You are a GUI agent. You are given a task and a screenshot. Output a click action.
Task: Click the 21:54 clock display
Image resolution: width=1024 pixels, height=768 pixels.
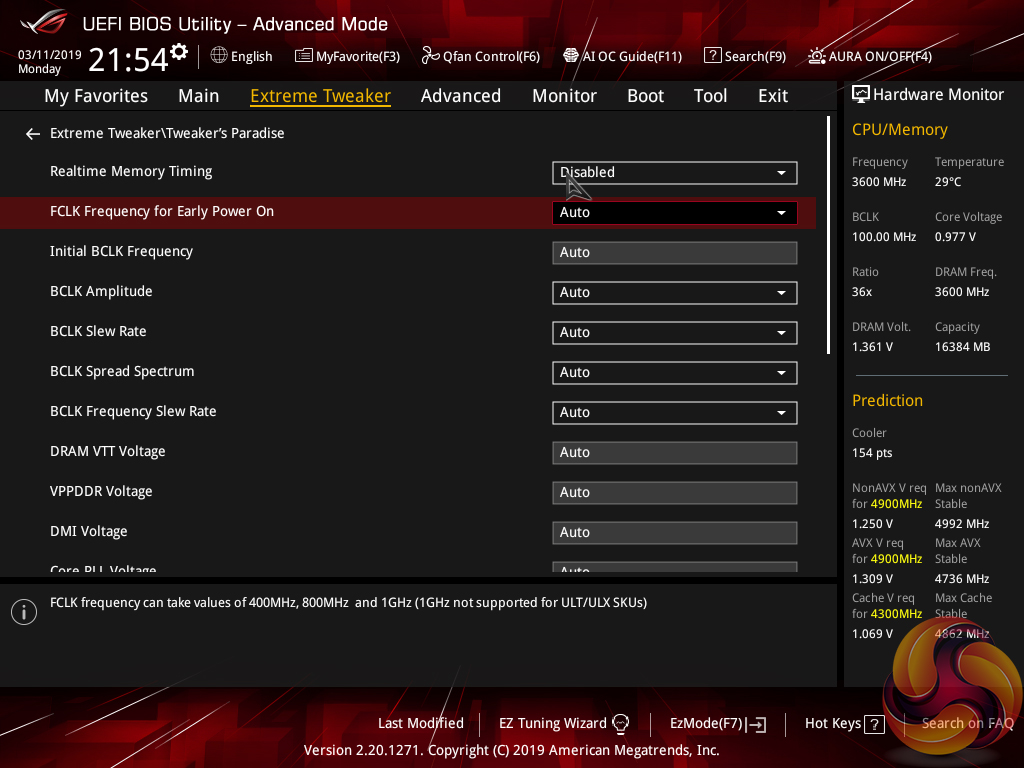click(x=129, y=59)
